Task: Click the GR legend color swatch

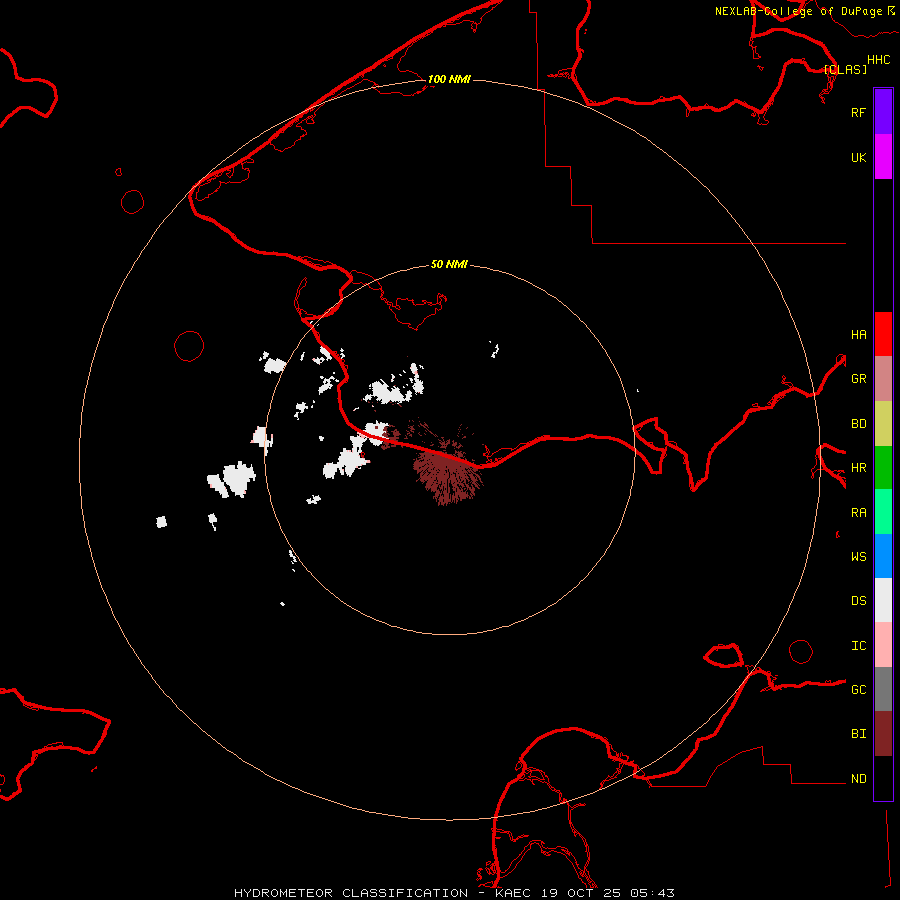Action: coord(883,379)
